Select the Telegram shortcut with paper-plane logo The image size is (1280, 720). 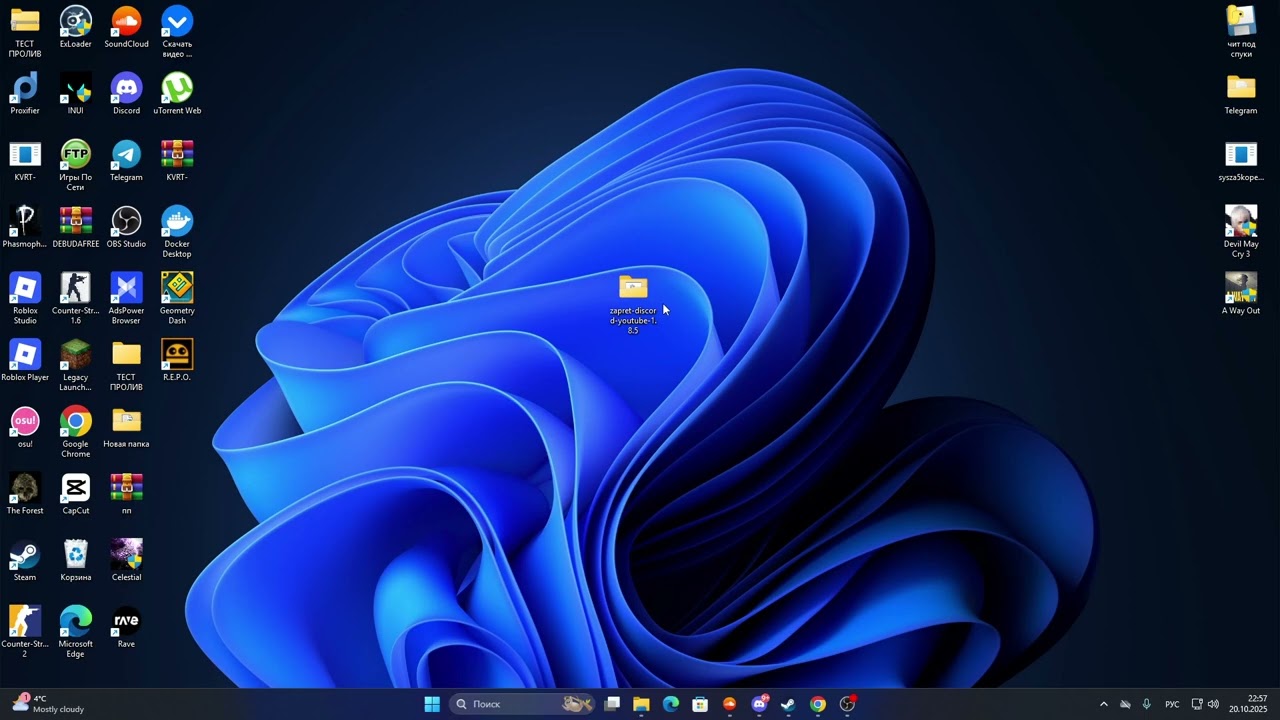pos(126,160)
